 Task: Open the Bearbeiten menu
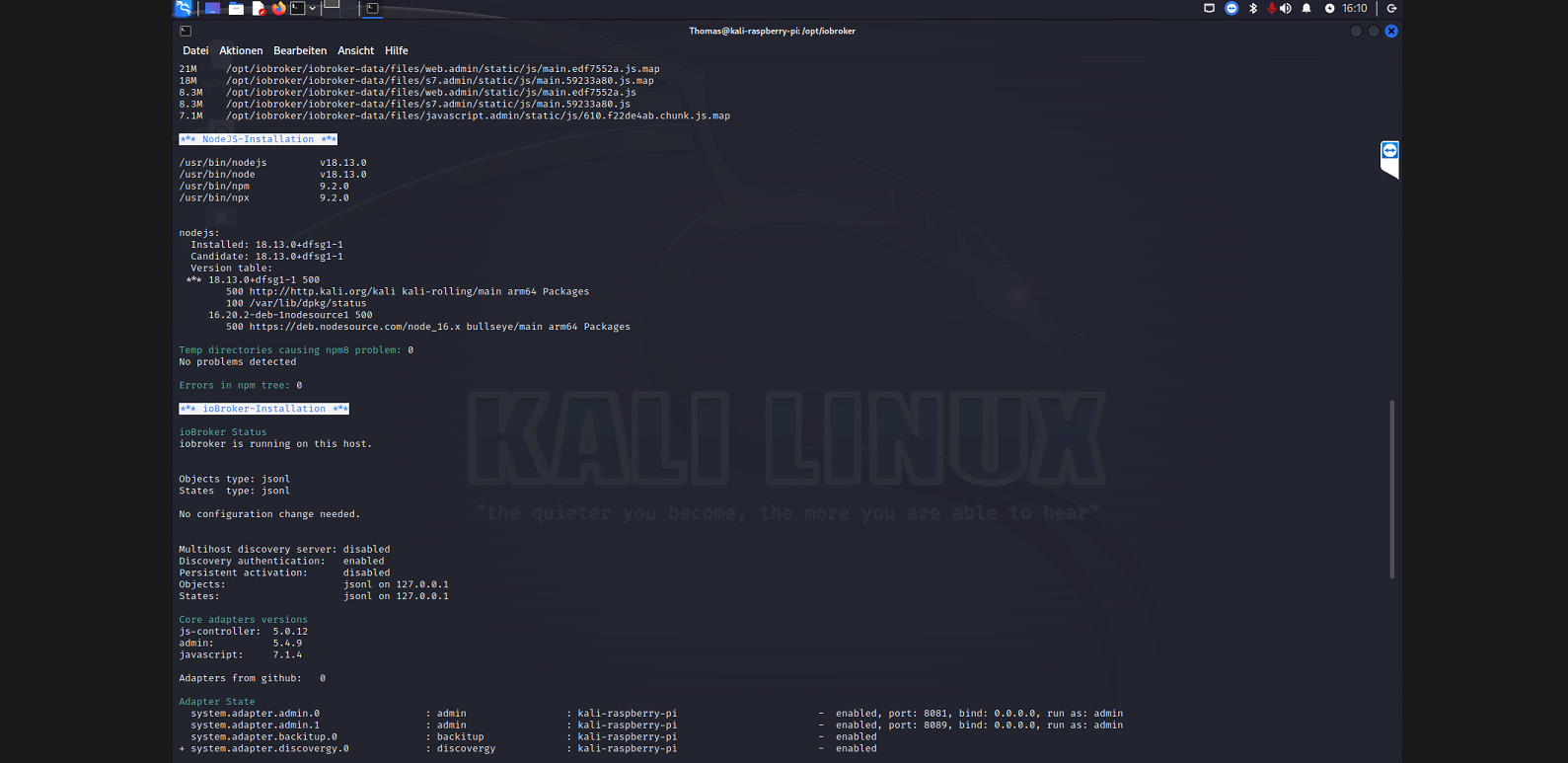click(300, 50)
